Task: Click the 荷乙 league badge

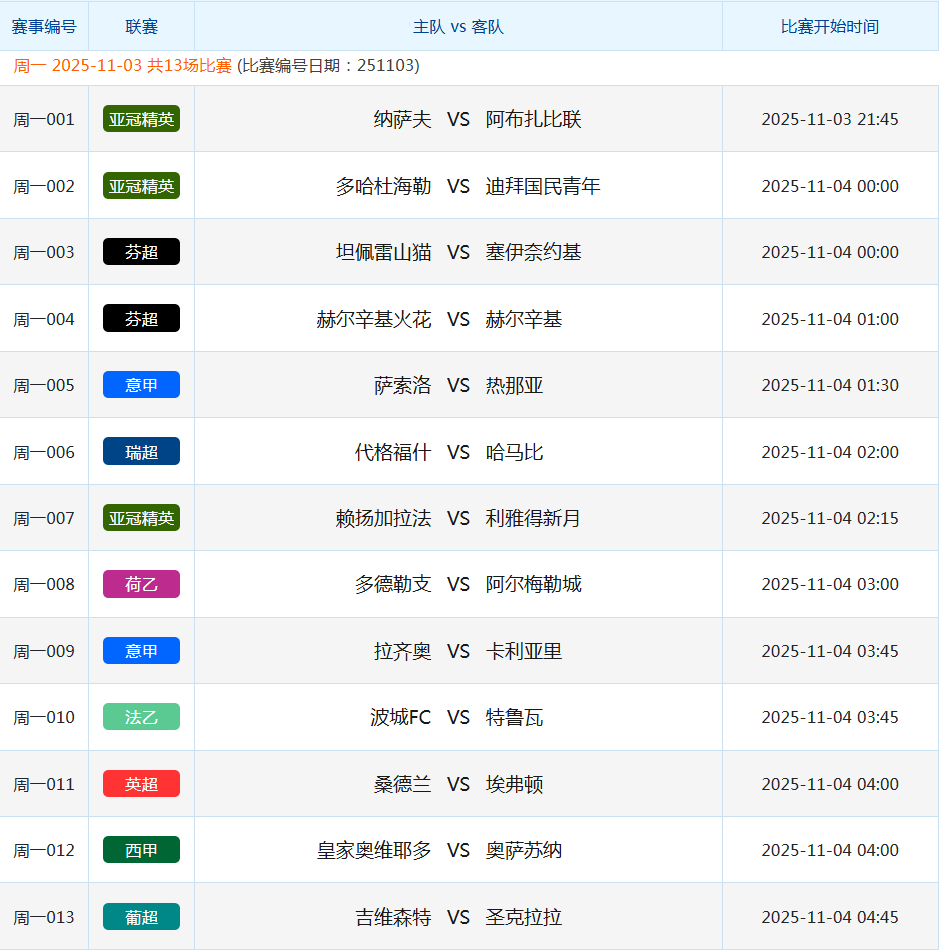Action: coord(141,584)
